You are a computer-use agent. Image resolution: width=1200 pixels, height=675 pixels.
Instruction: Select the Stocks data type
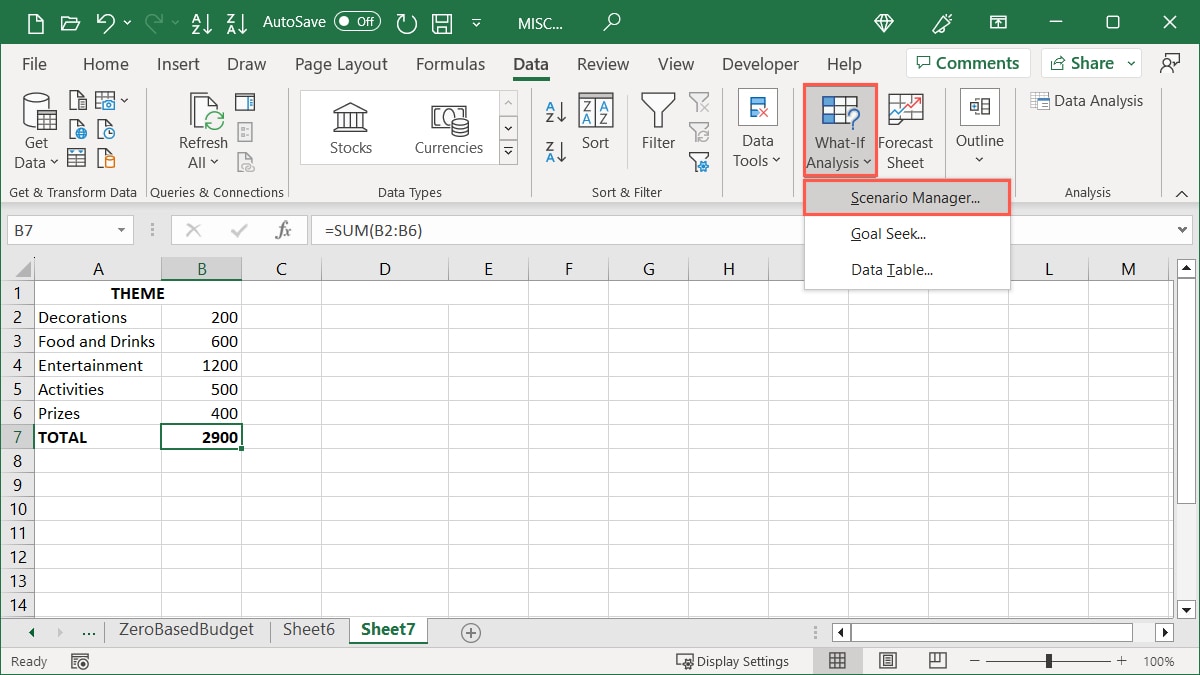tap(350, 127)
